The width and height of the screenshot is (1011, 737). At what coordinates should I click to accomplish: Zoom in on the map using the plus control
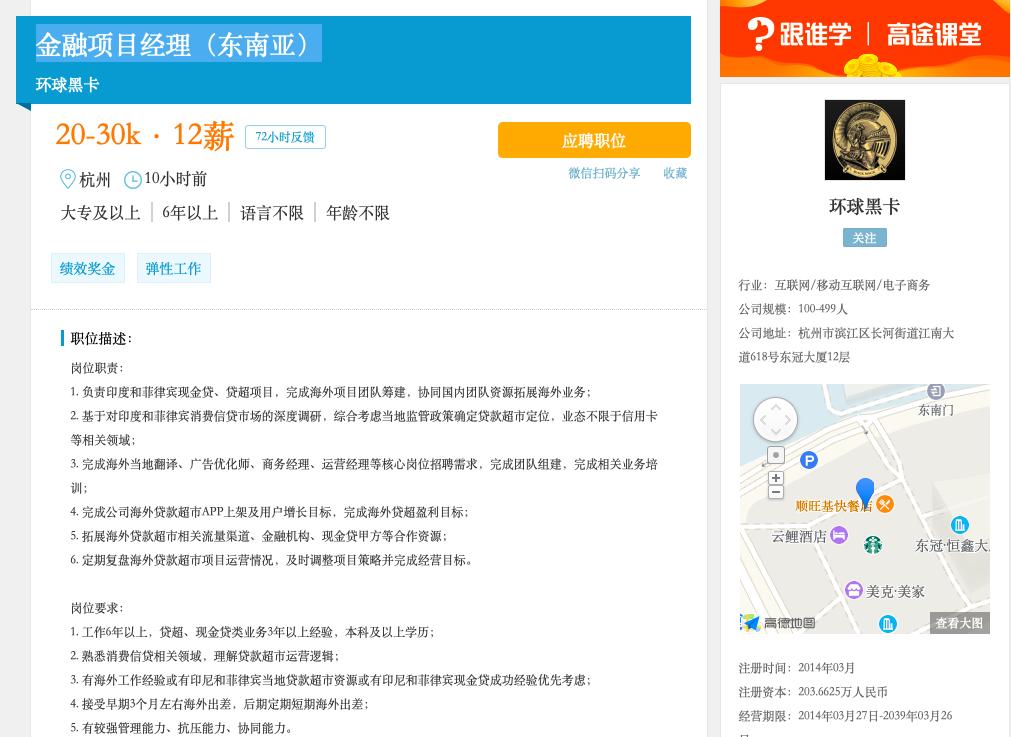(x=776, y=478)
